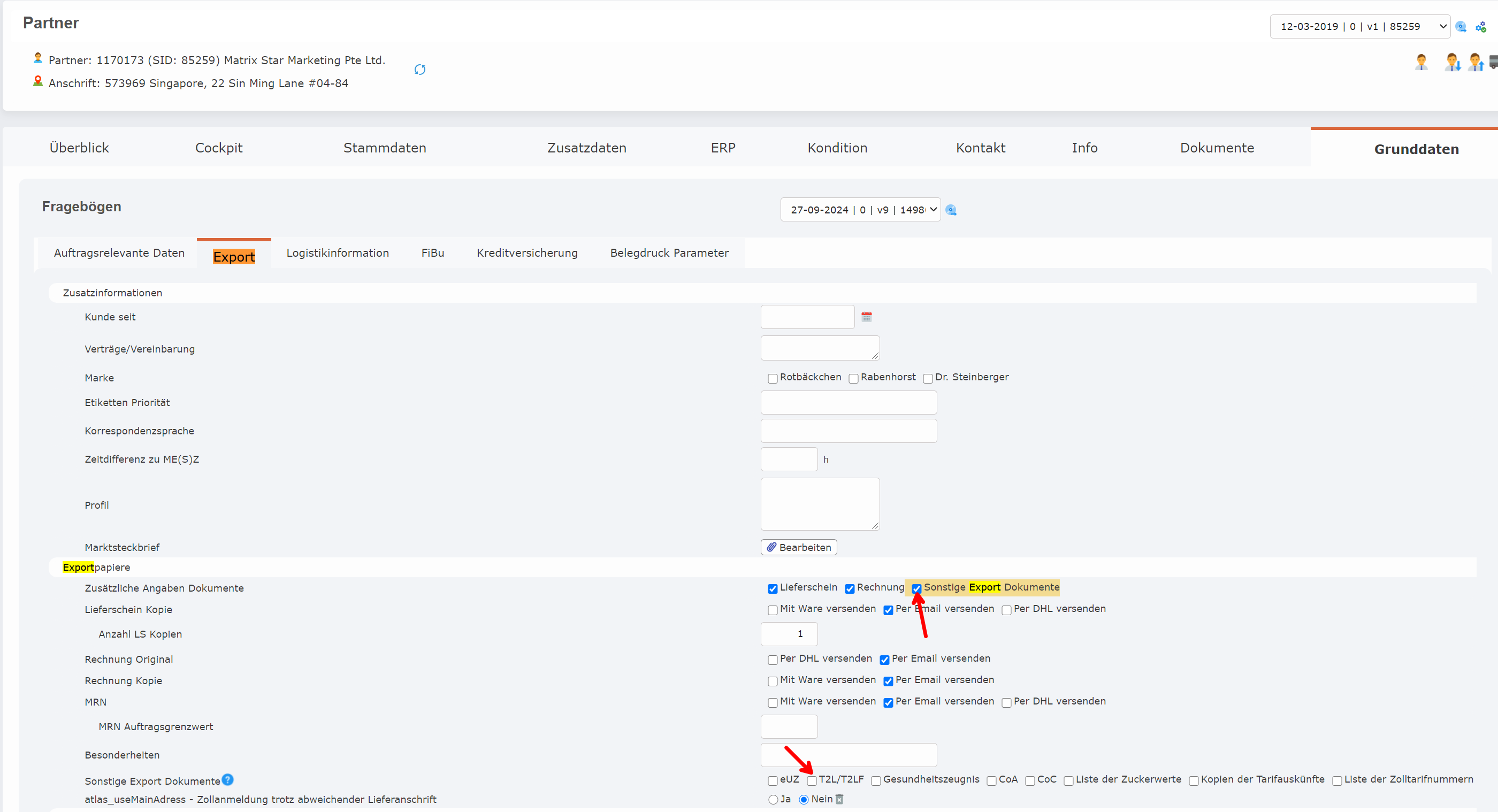The height and width of the screenshot is (812, 1498).
Task: Open the calendar picker for Kunde seit
Action: click(867, 317)
